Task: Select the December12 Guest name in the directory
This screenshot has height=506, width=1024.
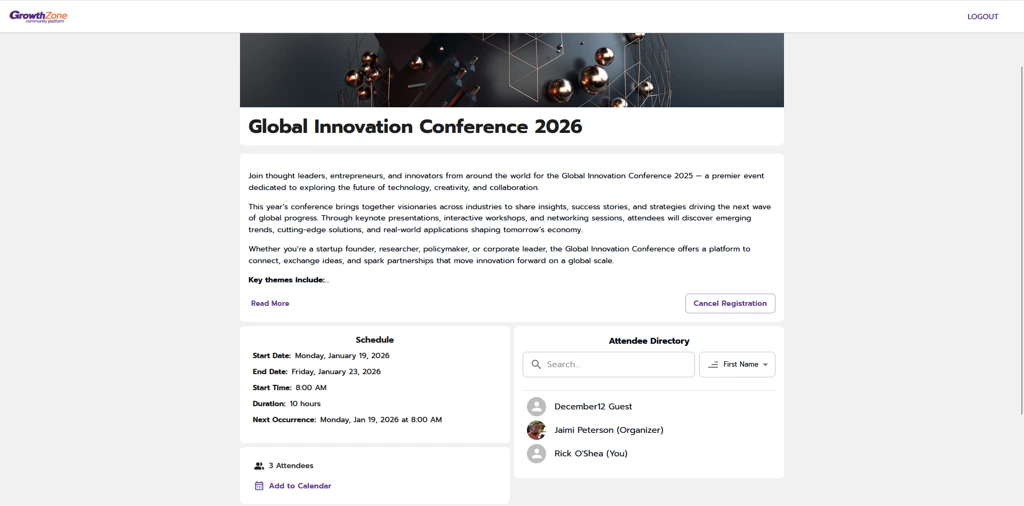Action: 593,407
